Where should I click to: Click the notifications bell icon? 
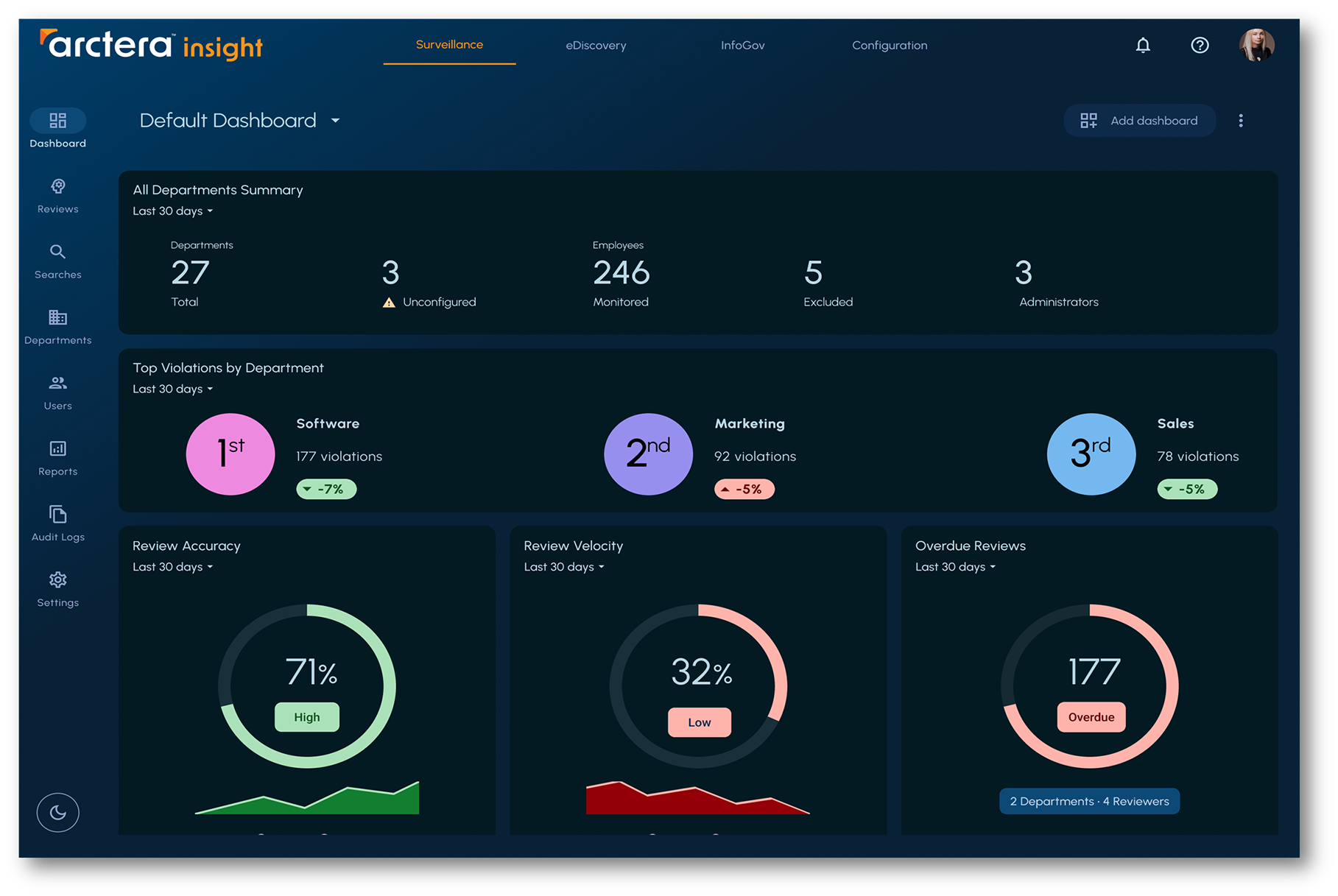point(1142,46)
